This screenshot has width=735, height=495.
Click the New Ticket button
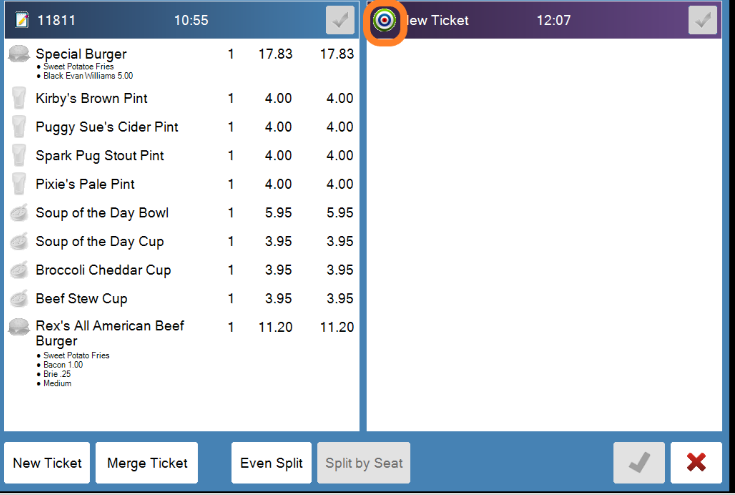point(47,463)
